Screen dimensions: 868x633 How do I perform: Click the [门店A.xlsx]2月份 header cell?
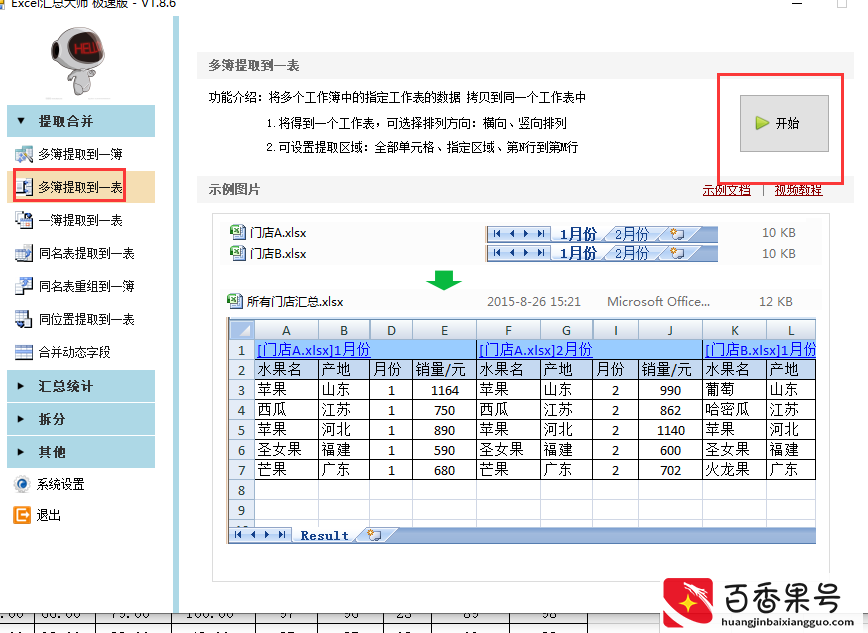tap(589, 349)
